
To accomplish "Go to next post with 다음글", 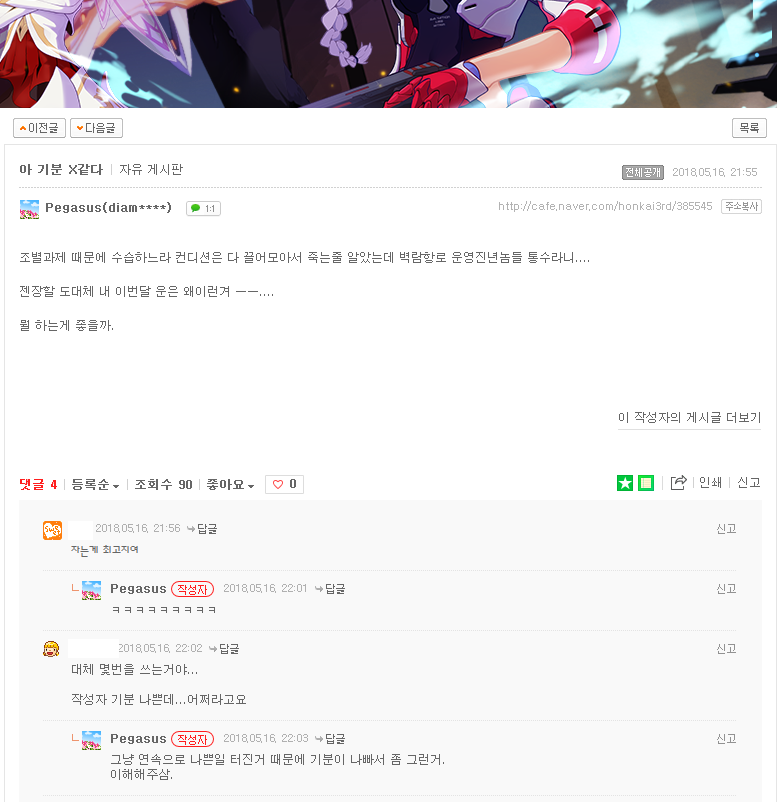I will 96,128.
